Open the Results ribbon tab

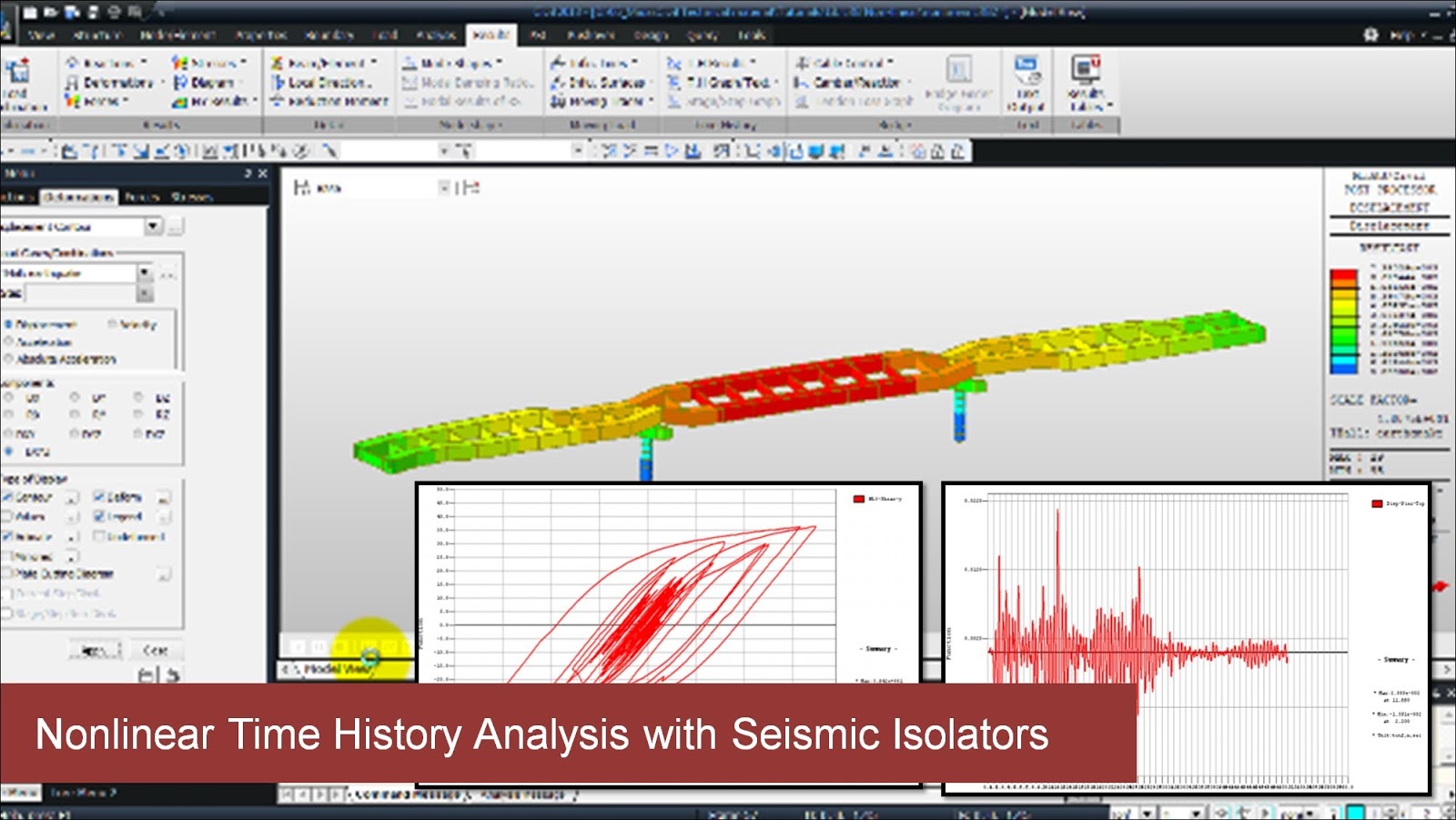pyautogui.click(x=491, y=35)
